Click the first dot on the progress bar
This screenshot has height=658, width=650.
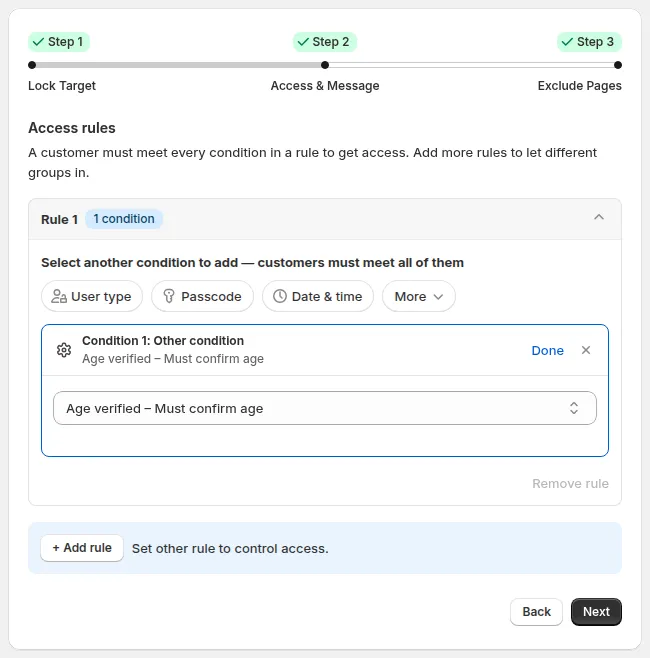point(32,65)
